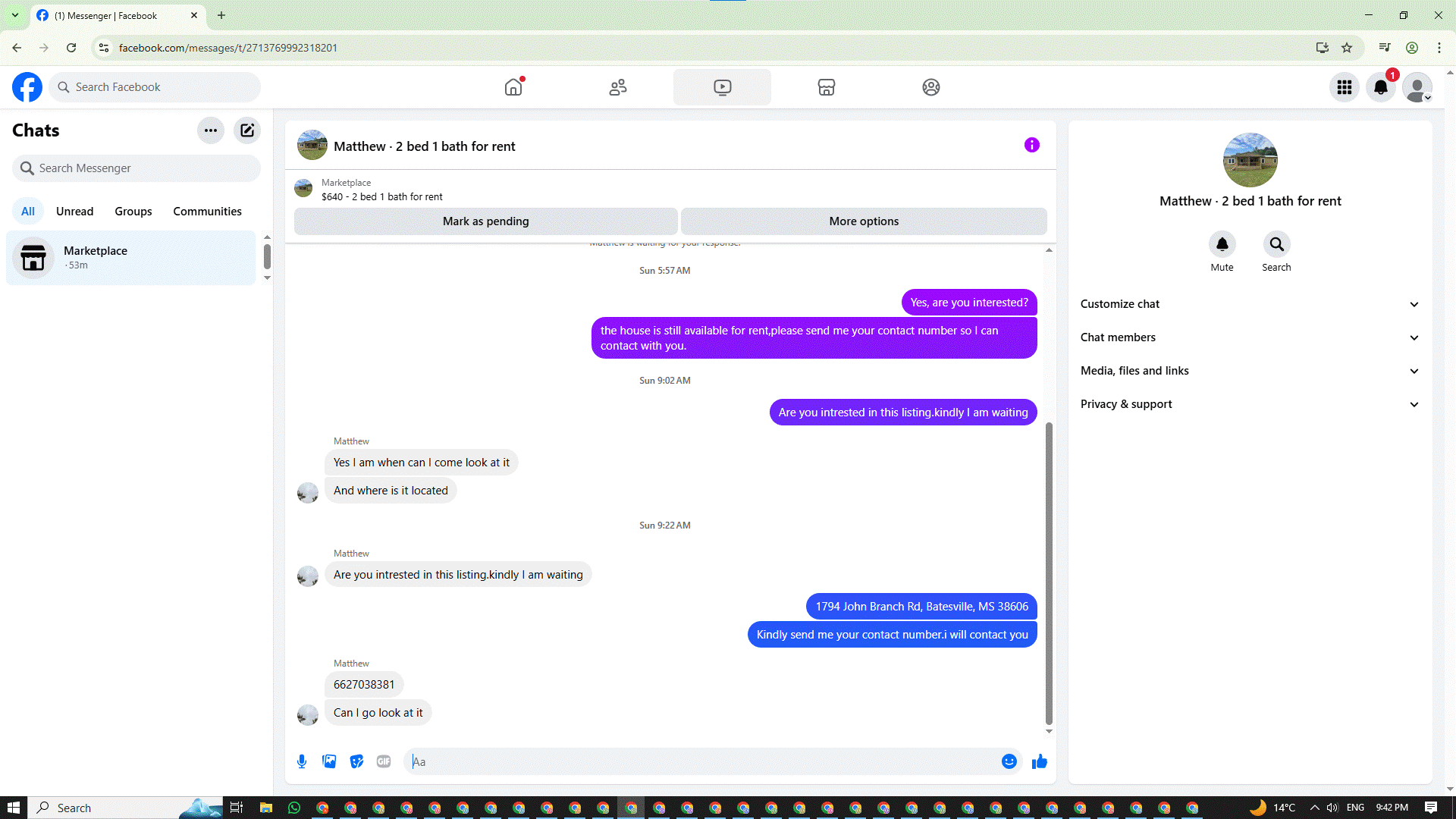Click the conversation scrollbar thumb
This screenshot has height=819, width=1456.
click(x=1049, y=573)
